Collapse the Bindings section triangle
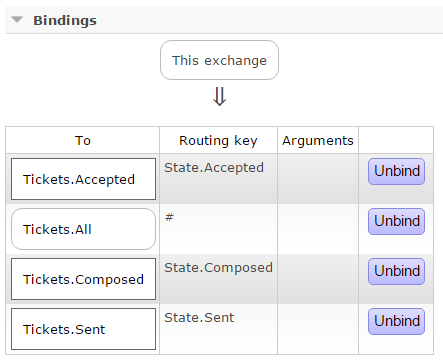The image size is (443, 362). tap(17, 20)
